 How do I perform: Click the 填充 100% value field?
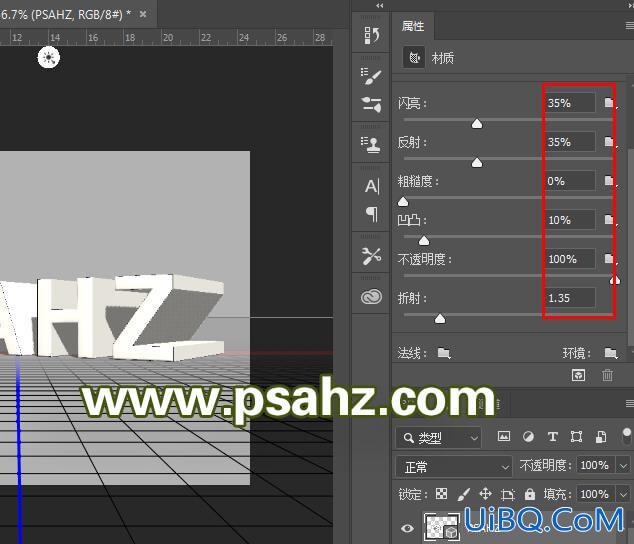click(x=596, y=494)
